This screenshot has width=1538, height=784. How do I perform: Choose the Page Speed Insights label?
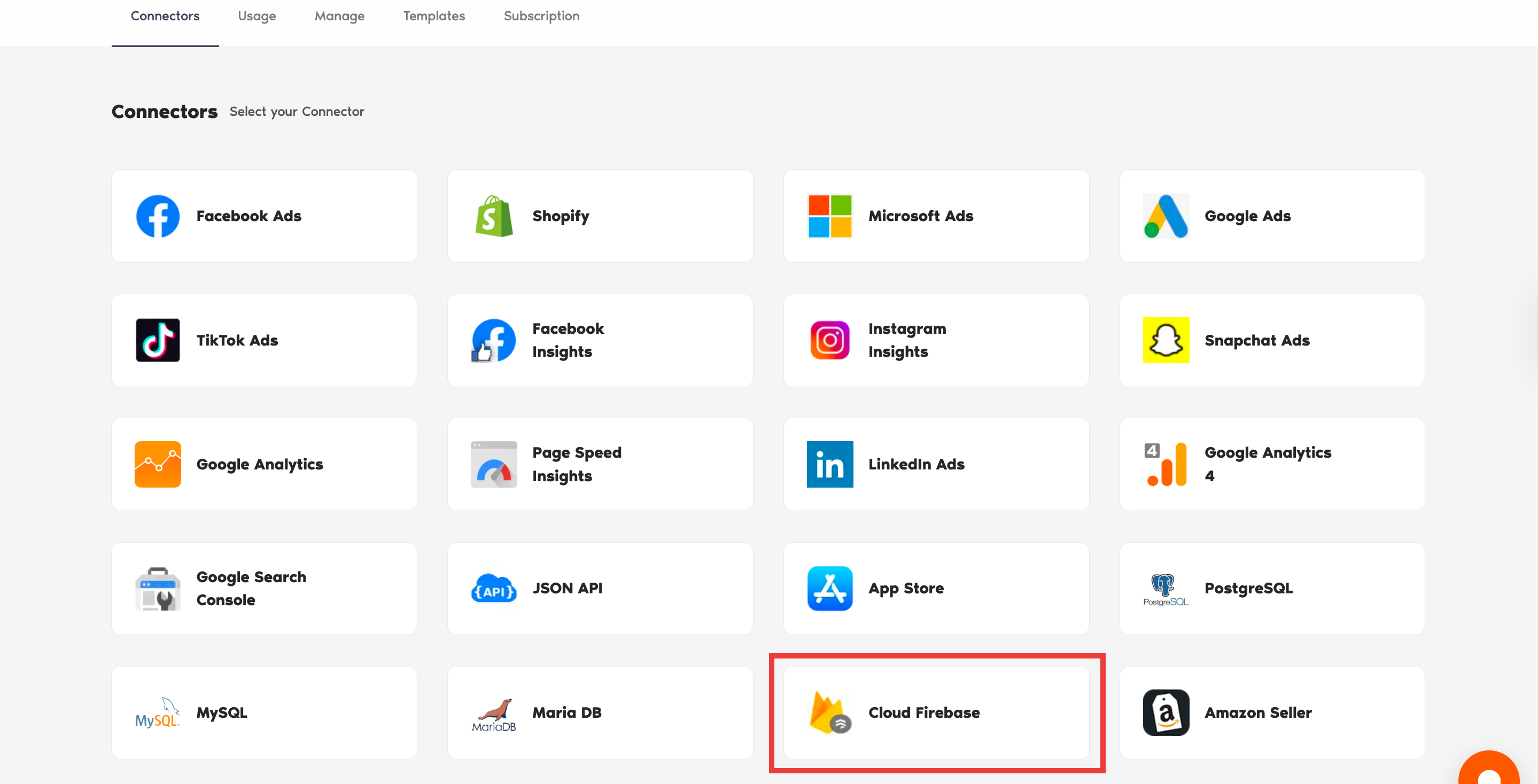click(577, 464)
